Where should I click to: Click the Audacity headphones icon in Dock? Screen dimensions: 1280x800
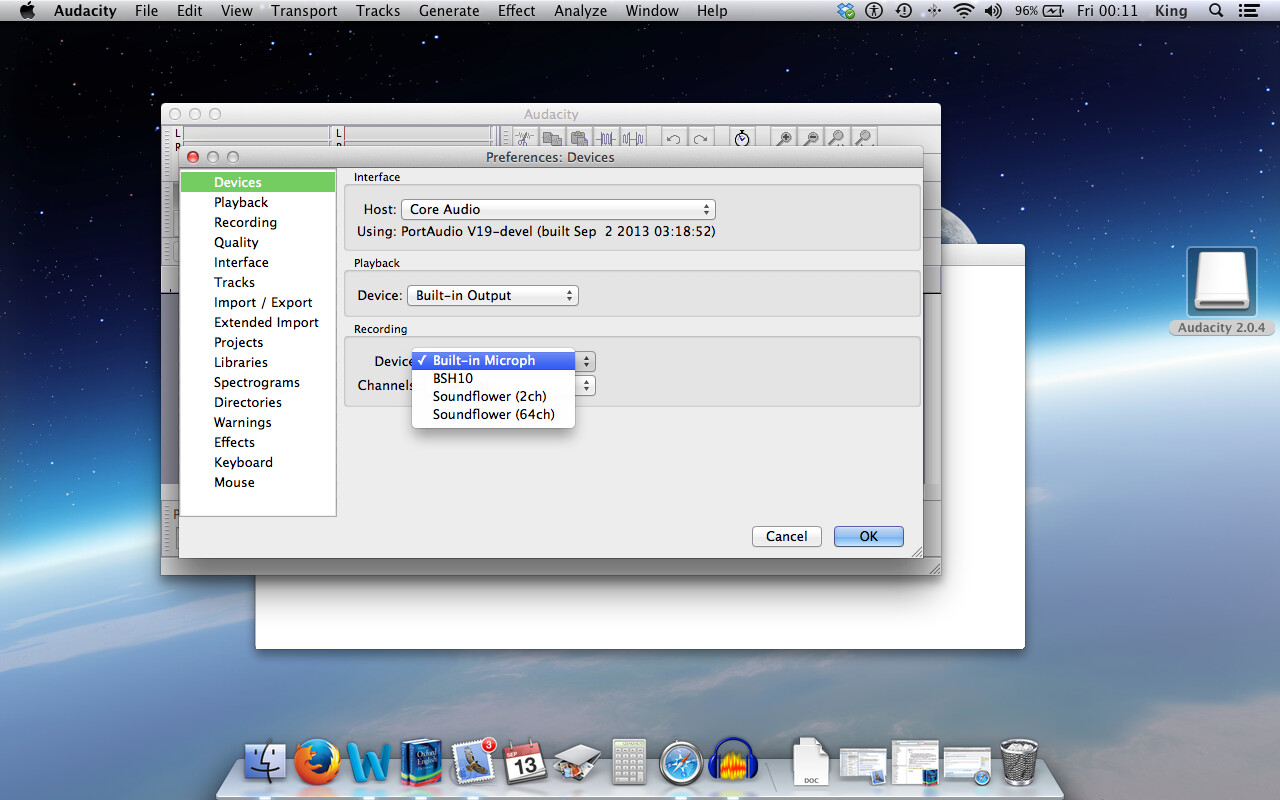click(x=733, y=761)
